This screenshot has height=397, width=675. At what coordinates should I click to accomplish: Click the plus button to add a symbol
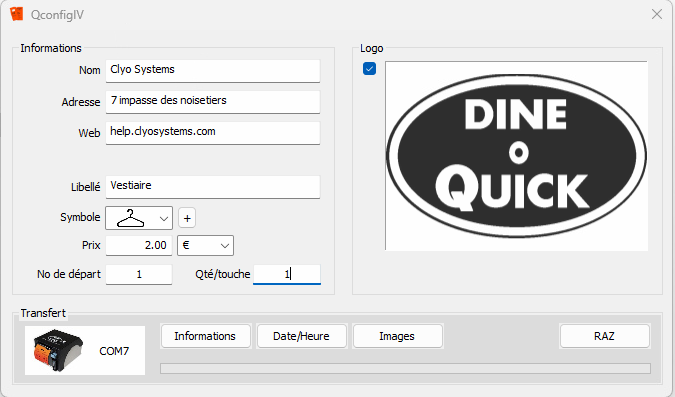[x=187, y=218]
